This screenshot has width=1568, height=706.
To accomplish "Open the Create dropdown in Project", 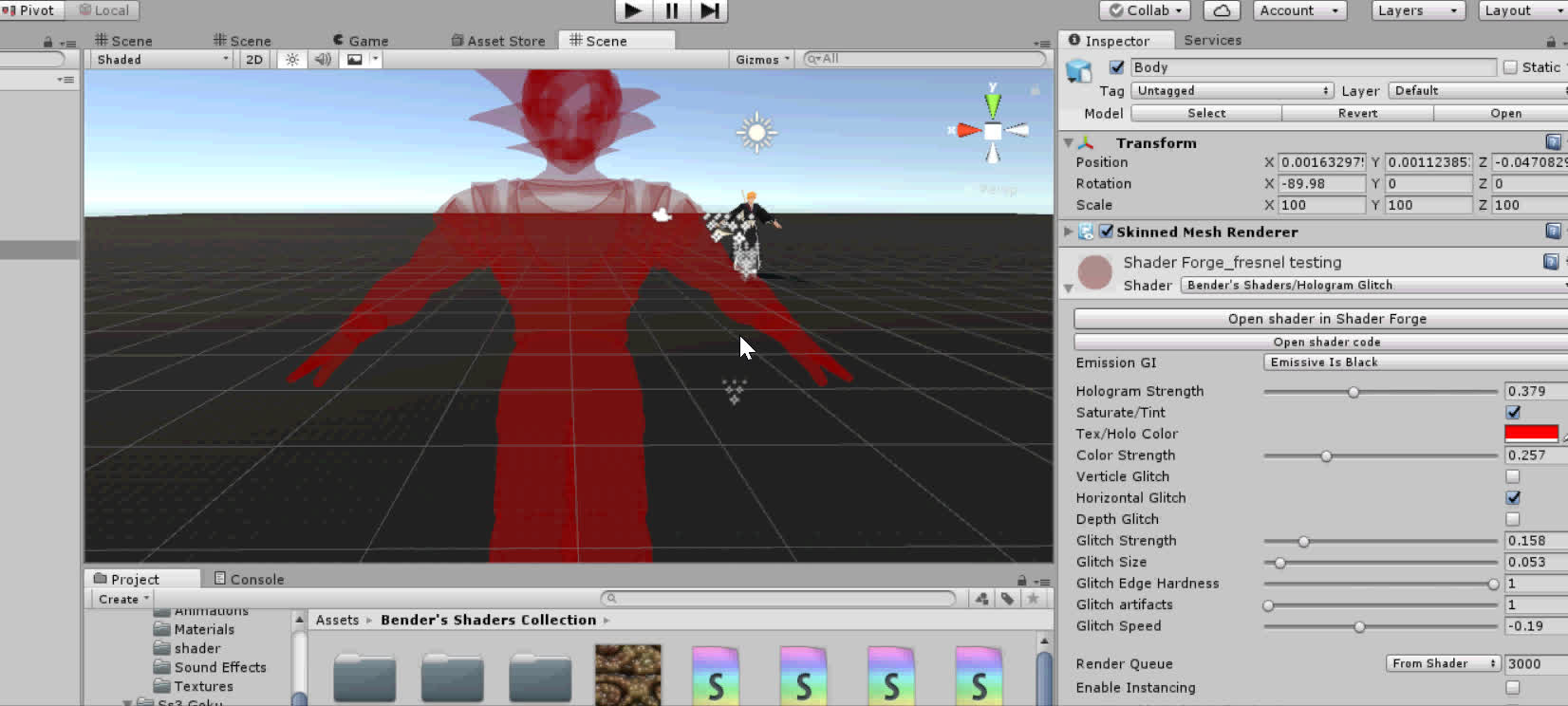I will point(123,599).
